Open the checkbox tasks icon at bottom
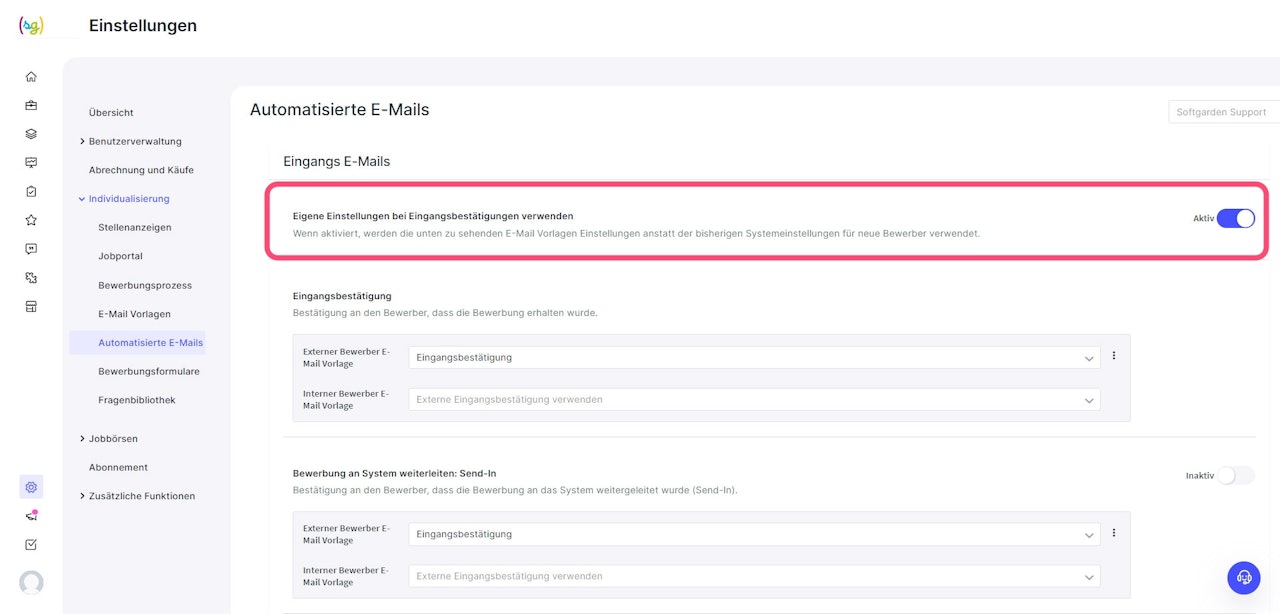Image resolution: width=1280 pixels, height=614 pixels. [x=31, y=545]
